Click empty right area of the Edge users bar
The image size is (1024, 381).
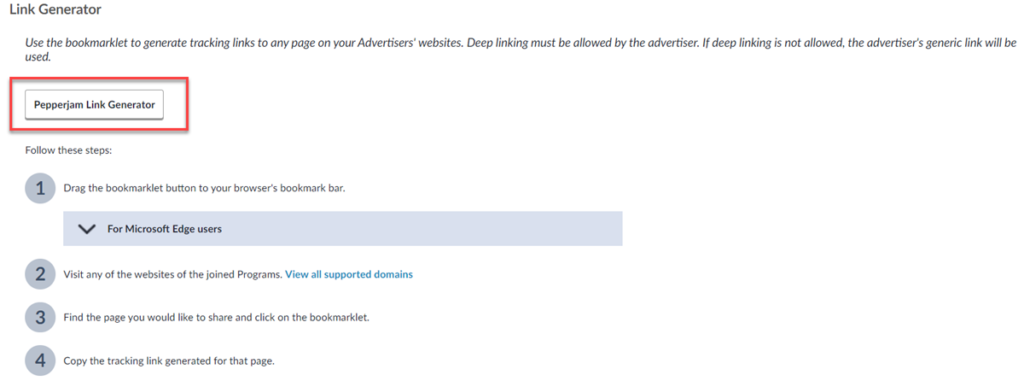457,229
